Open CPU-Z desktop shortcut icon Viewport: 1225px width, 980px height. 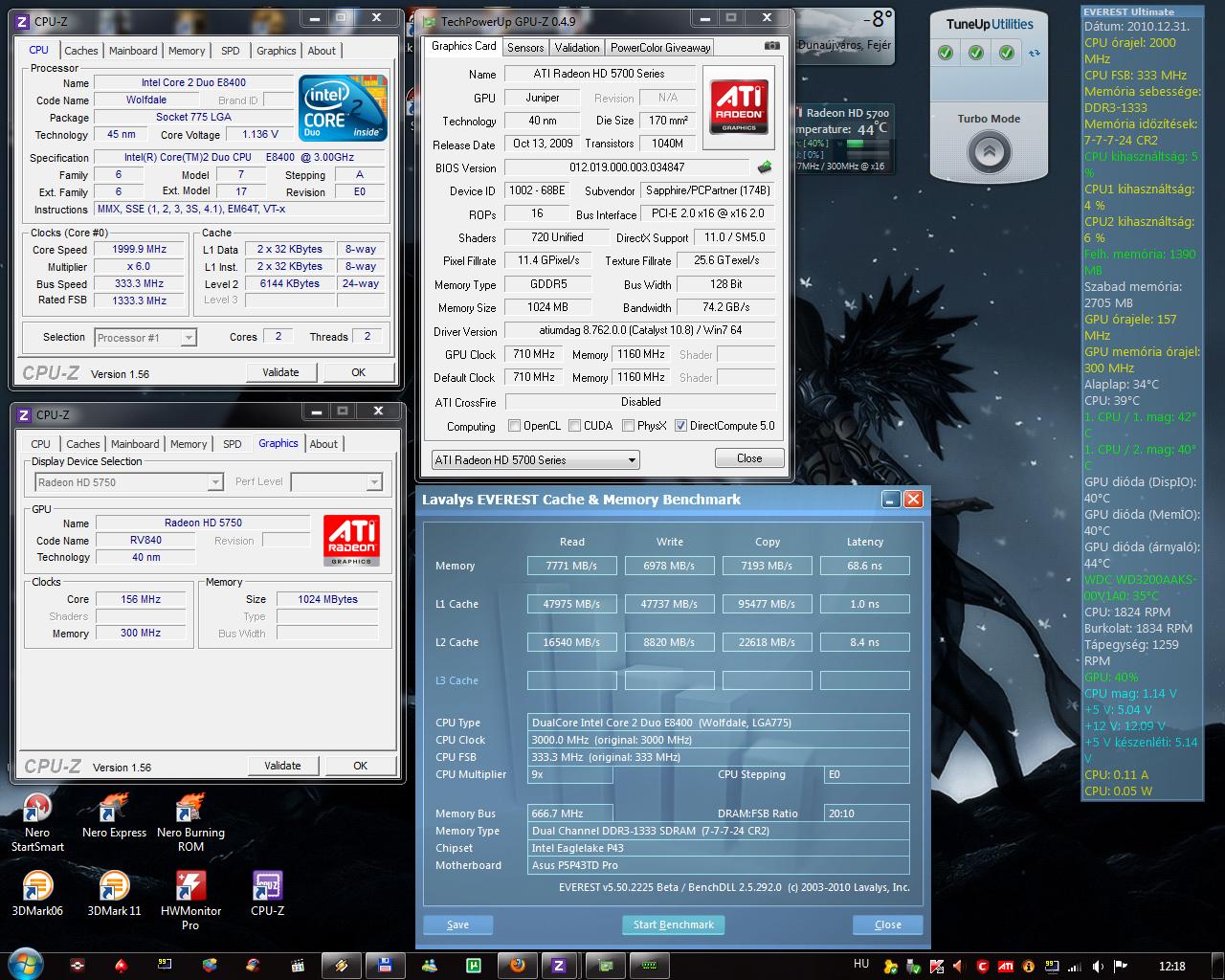267,892
